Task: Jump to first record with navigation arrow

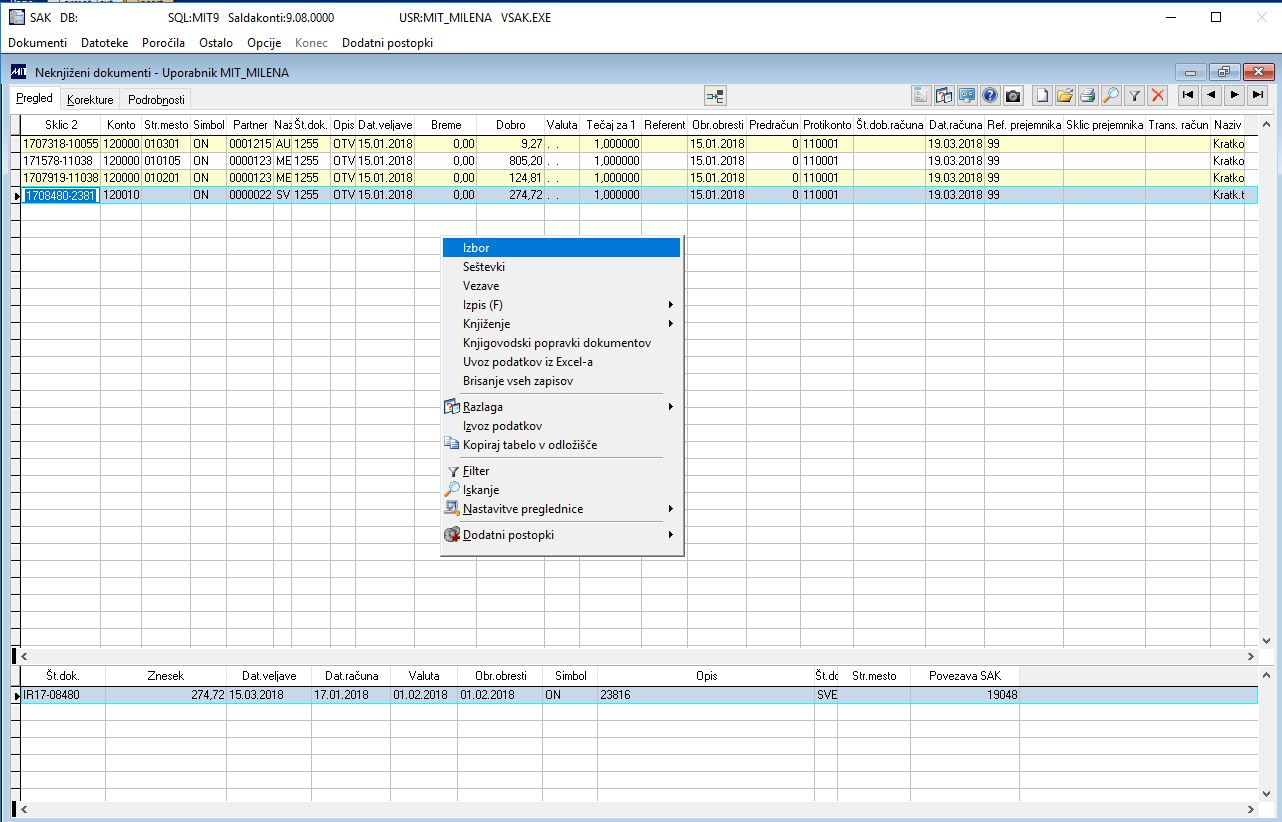Action: point(1188,95)
